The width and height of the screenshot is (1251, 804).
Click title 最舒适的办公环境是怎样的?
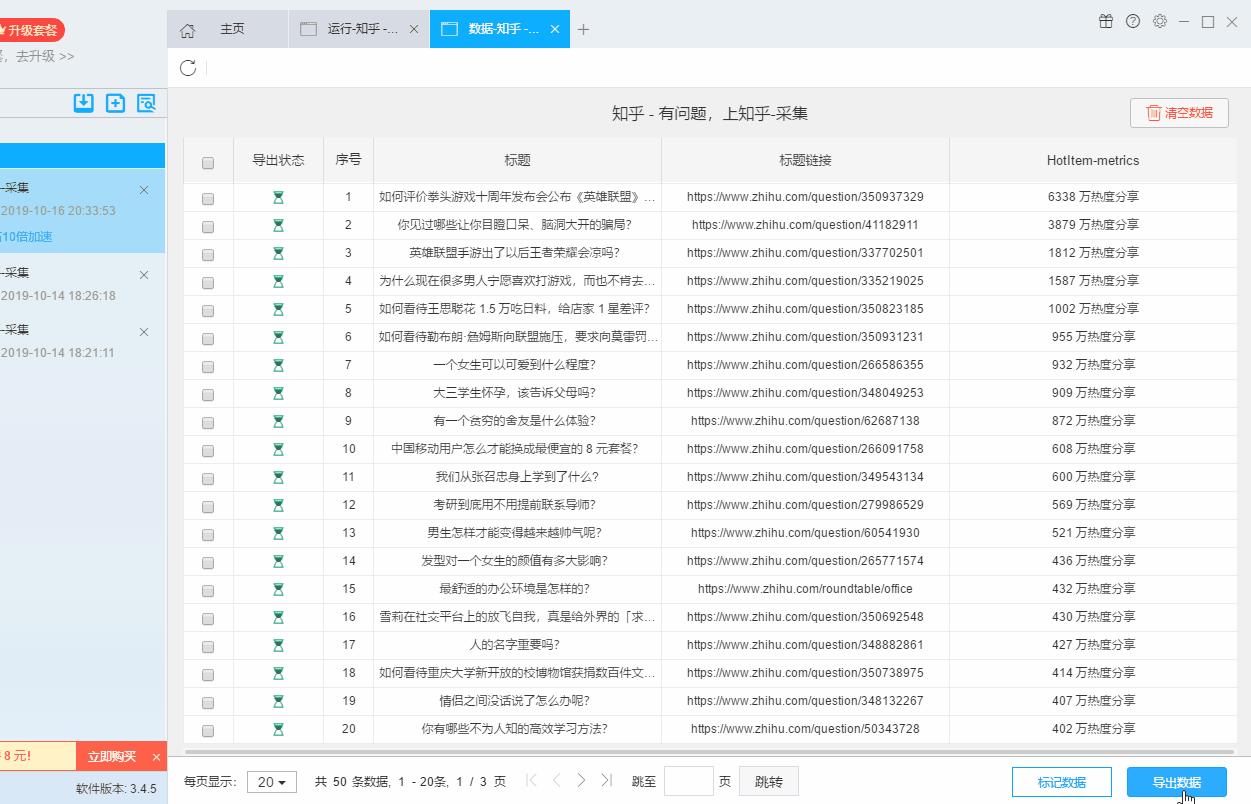click(514, 589)
